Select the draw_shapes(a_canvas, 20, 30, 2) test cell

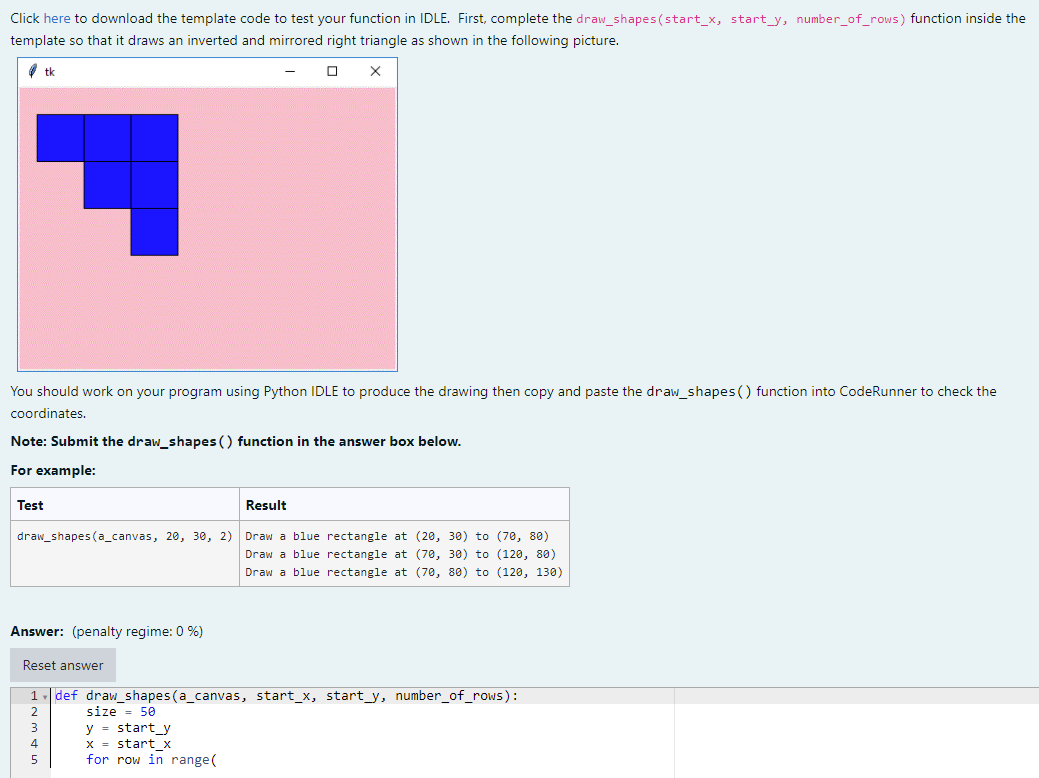point(122,536)
